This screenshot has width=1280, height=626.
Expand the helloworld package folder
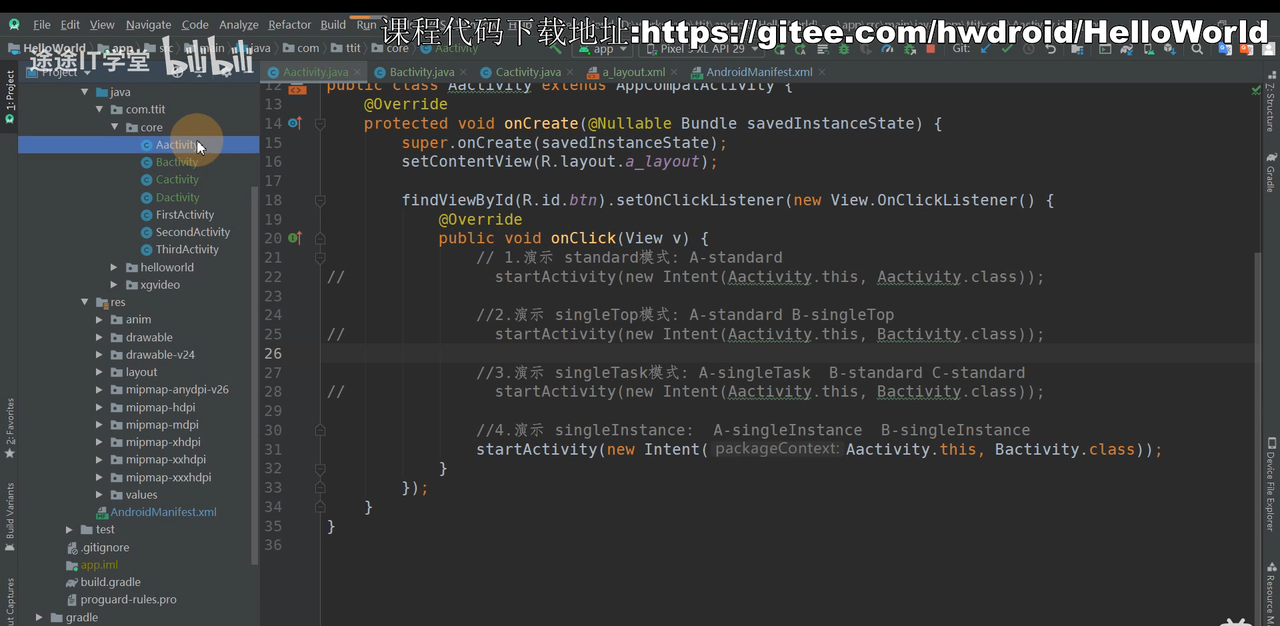(116, 267)
